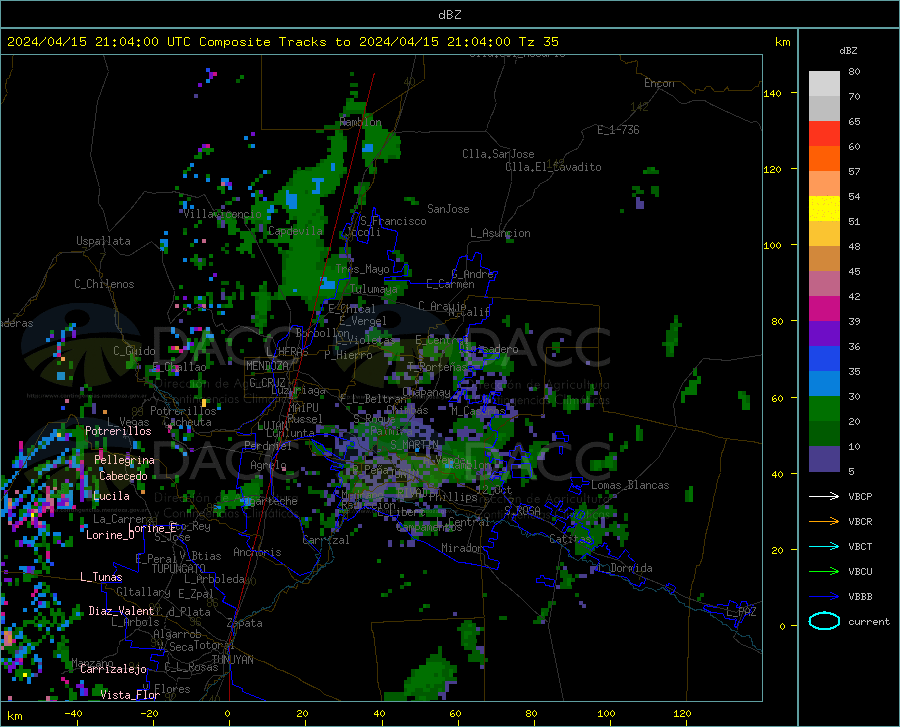Click the E_1-736 label
This screenshot has height=727, width=900.
[x=618, y=130]
